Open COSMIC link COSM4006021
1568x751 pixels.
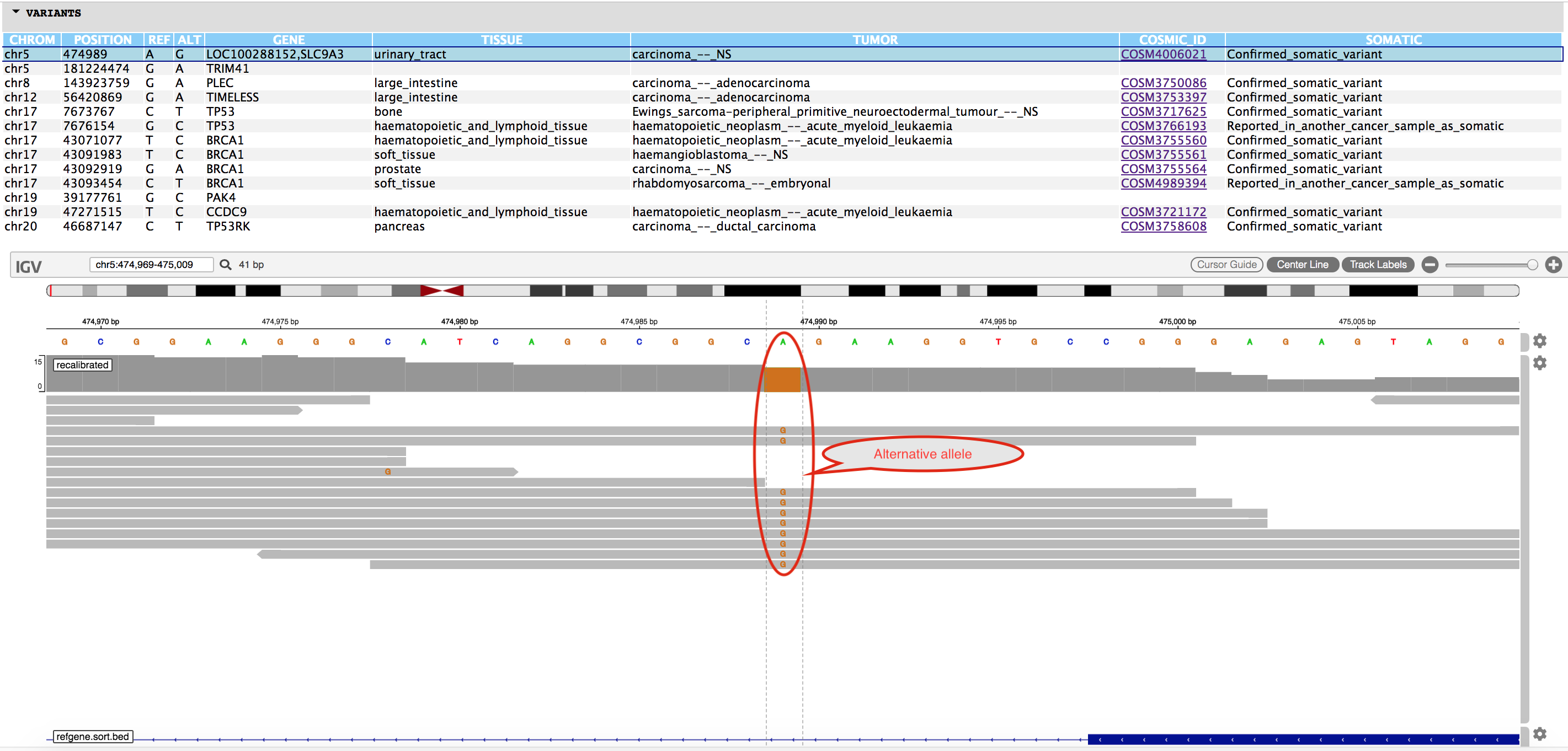[x=1163, y=54]
